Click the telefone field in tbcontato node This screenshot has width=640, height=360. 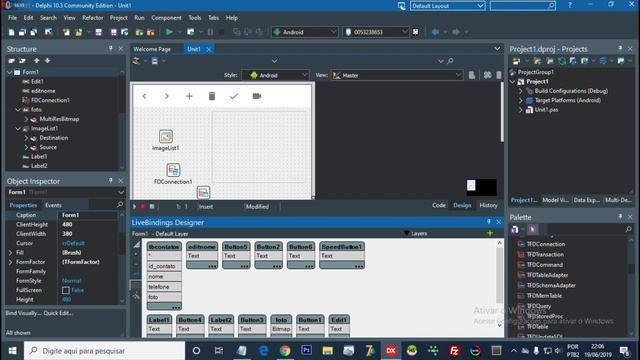(x=164, y=287)
